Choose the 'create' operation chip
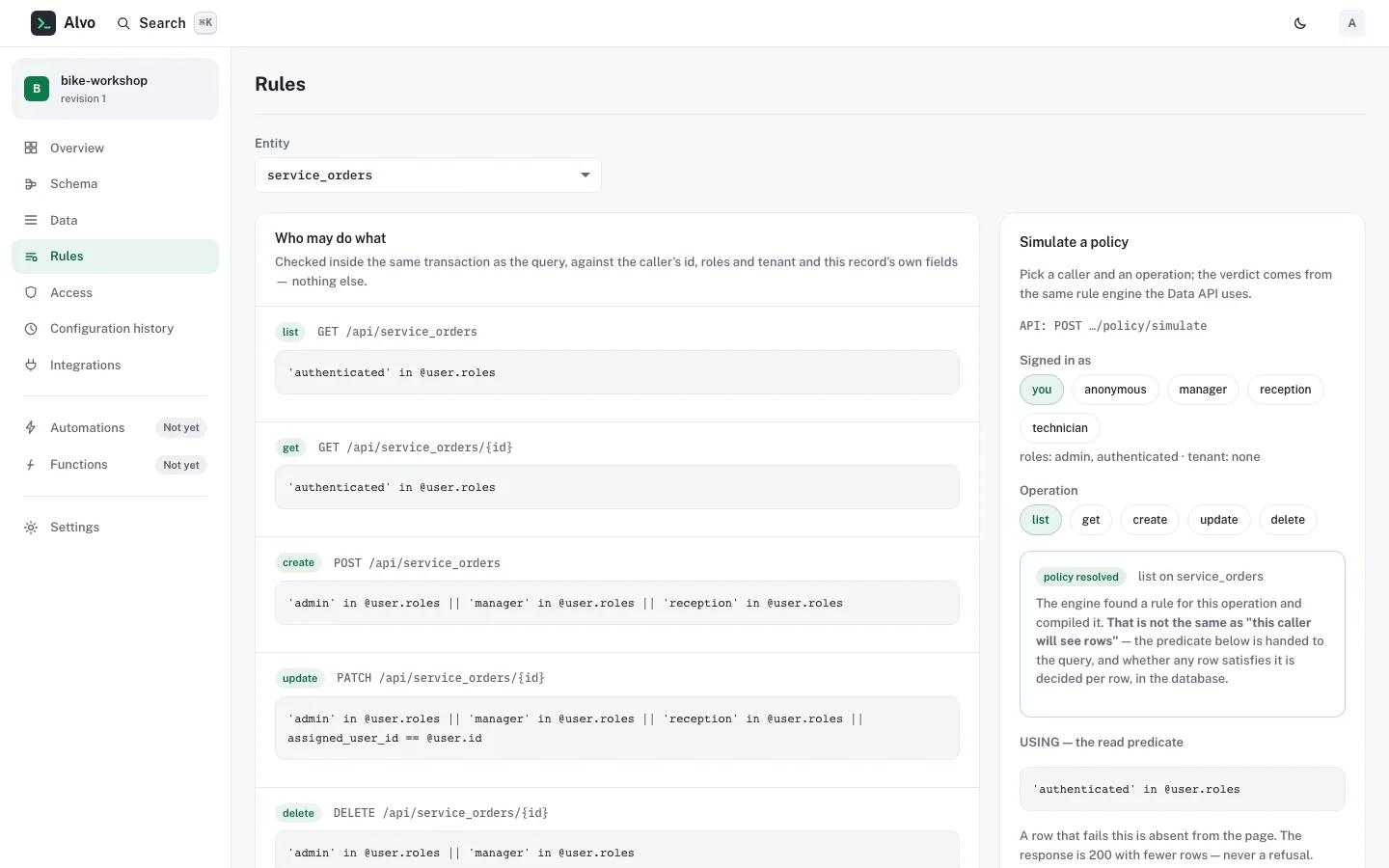Image resolution: width=1389 pixels, height=868 pixels. (1150, 520)
